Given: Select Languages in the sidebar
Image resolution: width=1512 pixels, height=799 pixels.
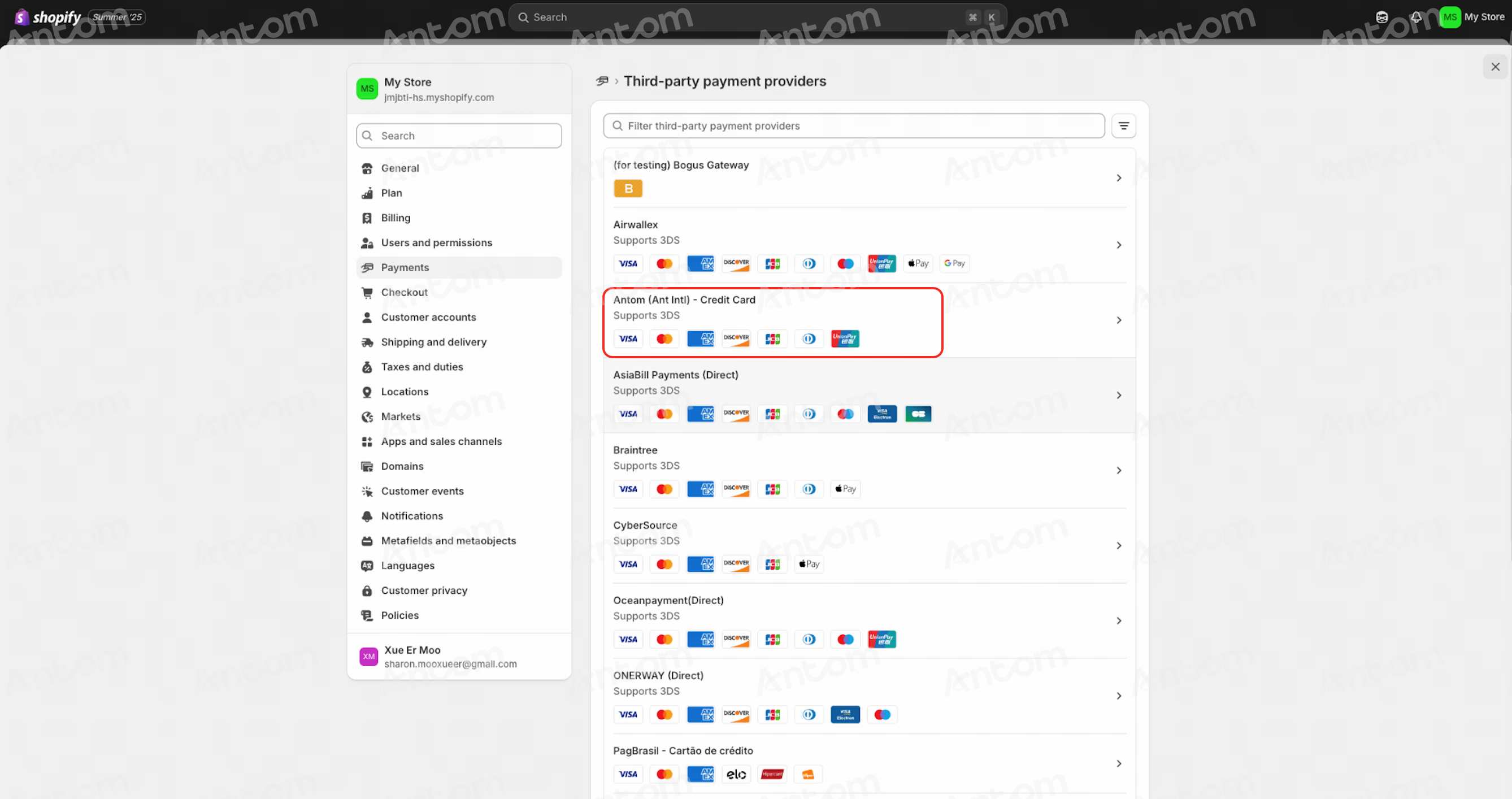Looking at the screenshot, I should tap(459, 566).
